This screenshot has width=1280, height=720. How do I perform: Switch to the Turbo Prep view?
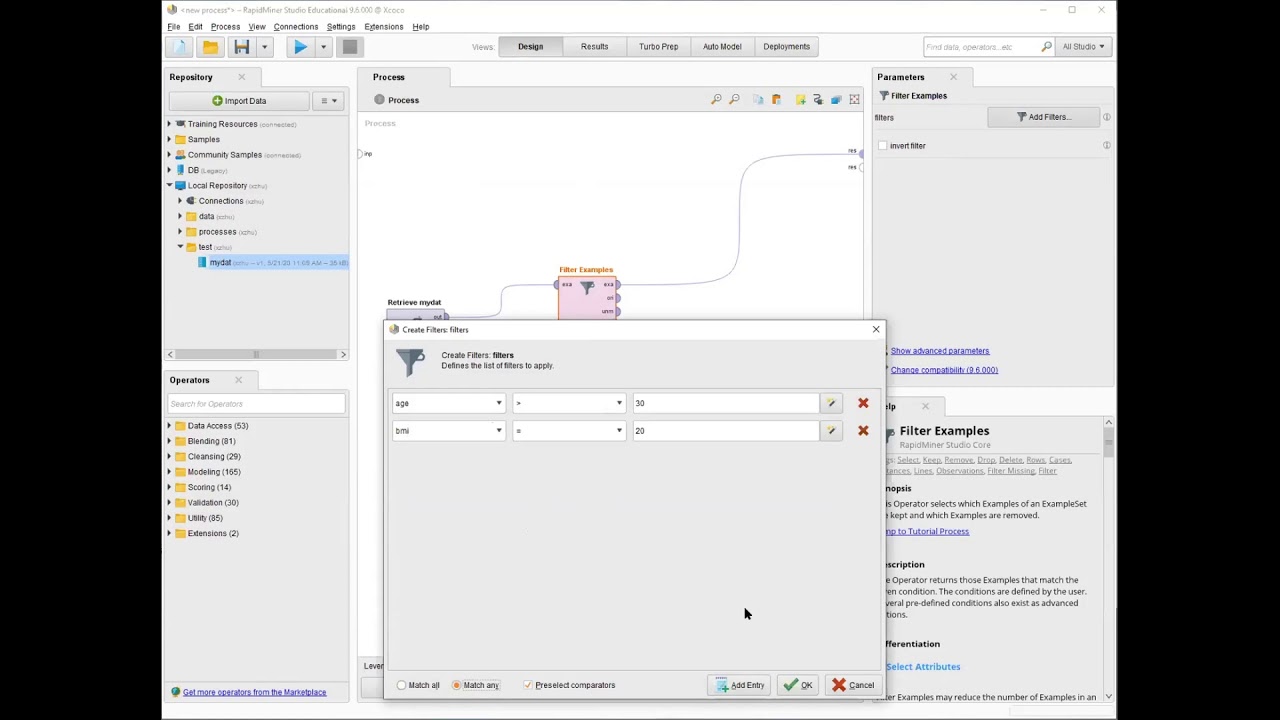658,47
